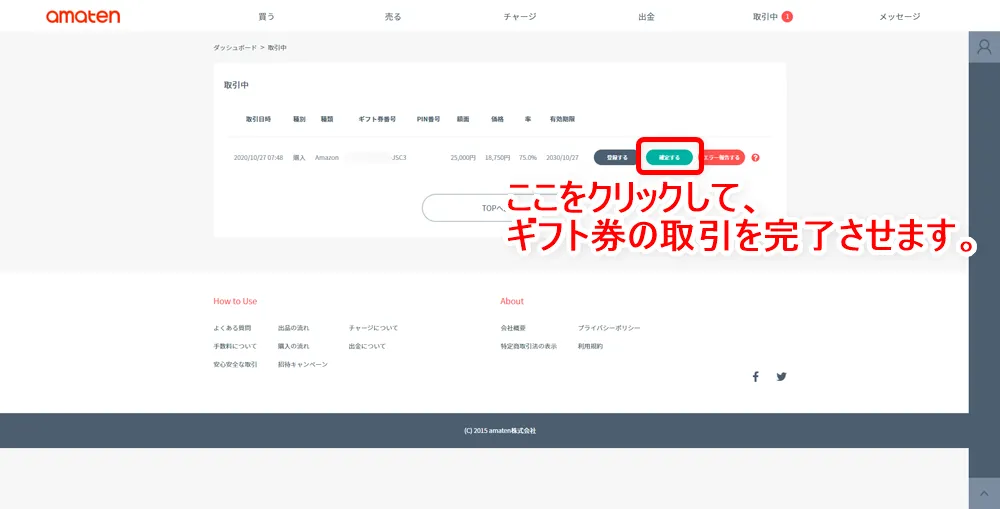Open the 買う menu

(x=267, y=17)
